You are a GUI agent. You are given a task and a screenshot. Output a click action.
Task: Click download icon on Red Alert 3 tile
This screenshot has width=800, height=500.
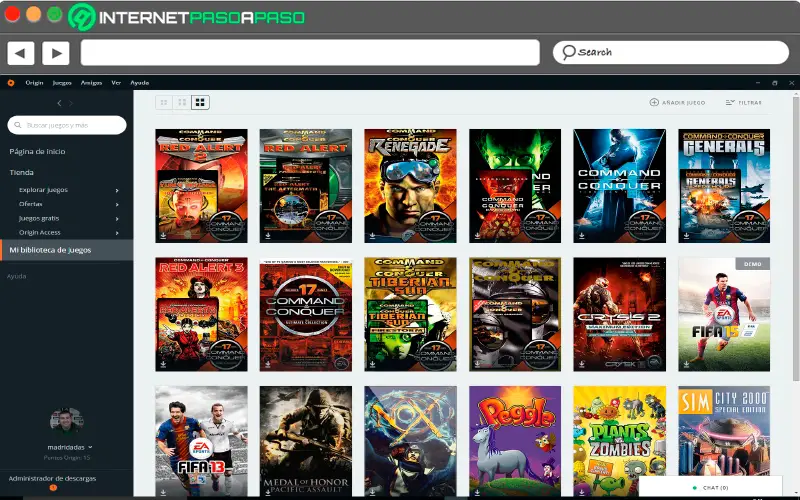pyautogui.click(x=163, y=364)
